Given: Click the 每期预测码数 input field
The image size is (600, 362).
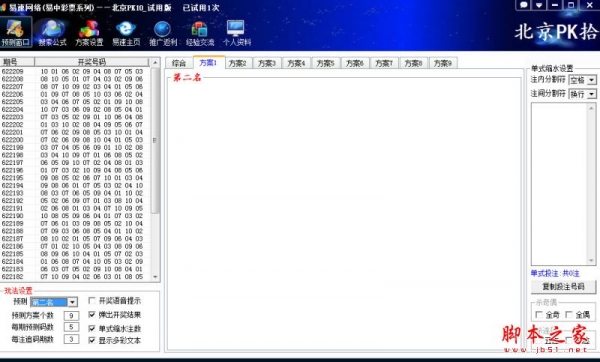Looking at the screenshot, I should coord(71,327).
